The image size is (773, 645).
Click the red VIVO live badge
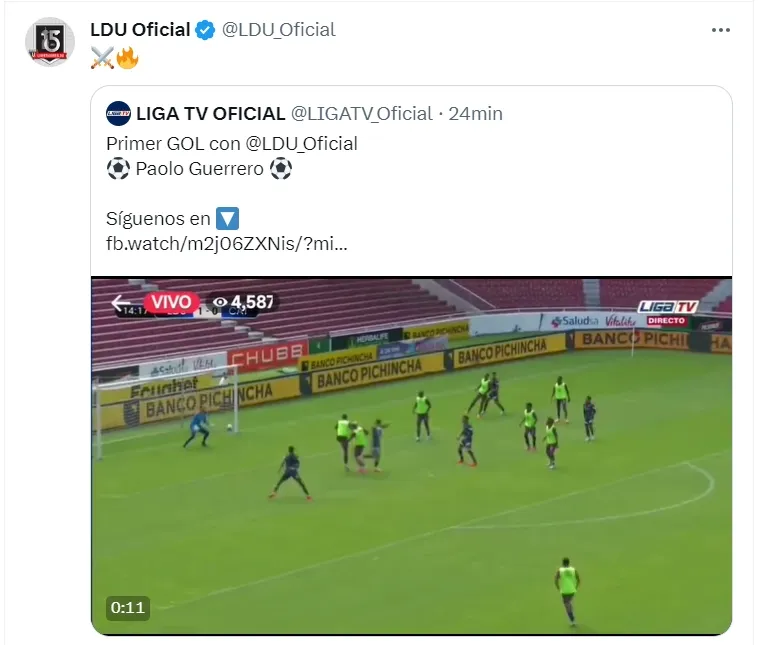171,302
